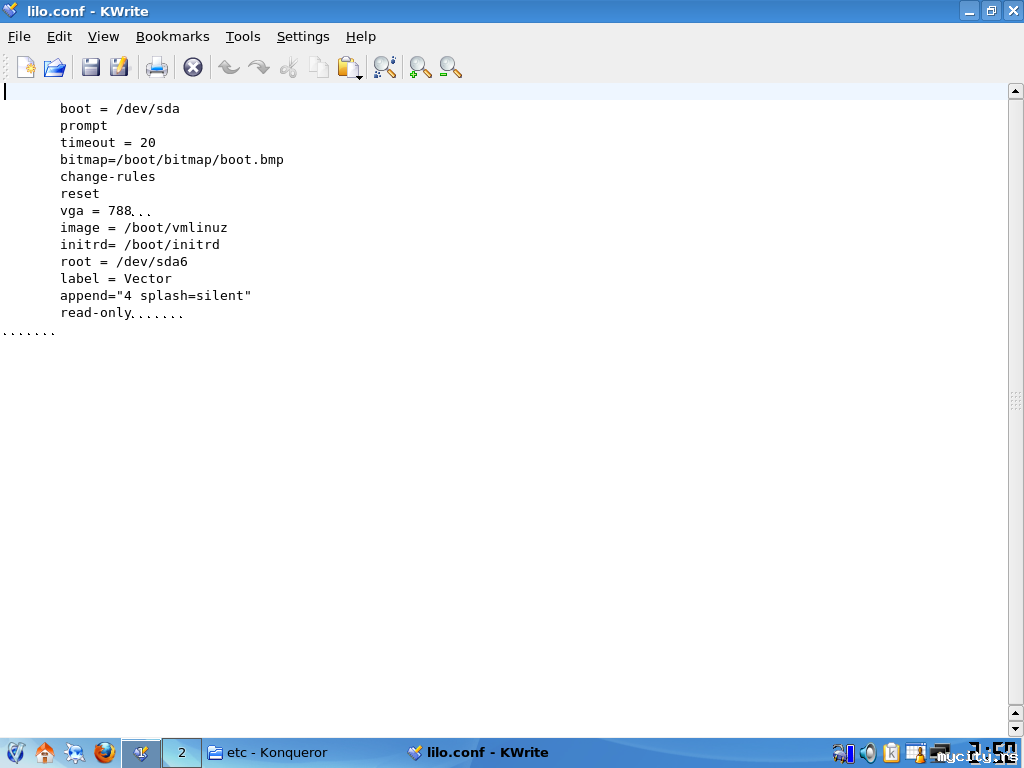
Task: Open Home folder from the taskbar house icon
Action: (x=44, y=753)
